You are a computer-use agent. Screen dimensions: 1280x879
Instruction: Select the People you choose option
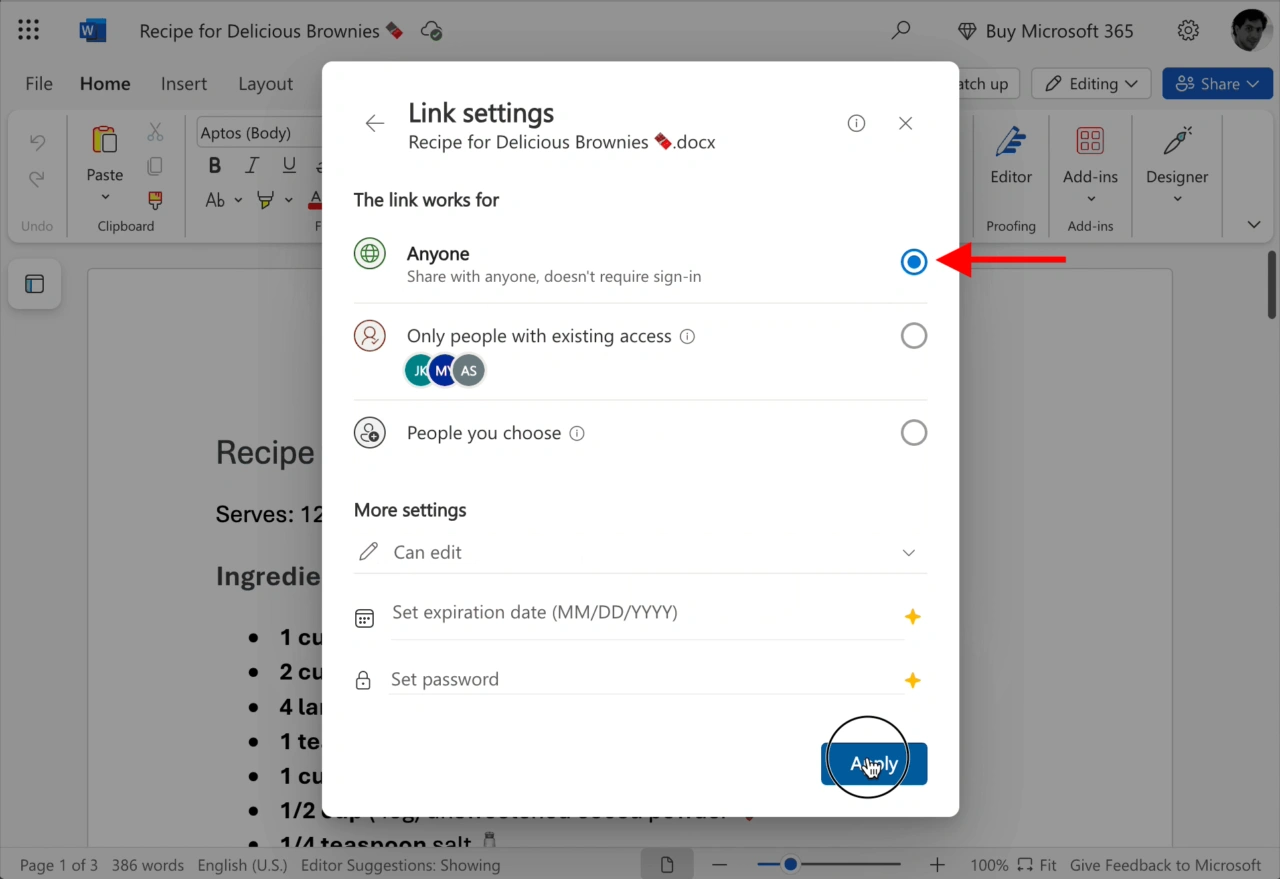(x=913, y=433)
